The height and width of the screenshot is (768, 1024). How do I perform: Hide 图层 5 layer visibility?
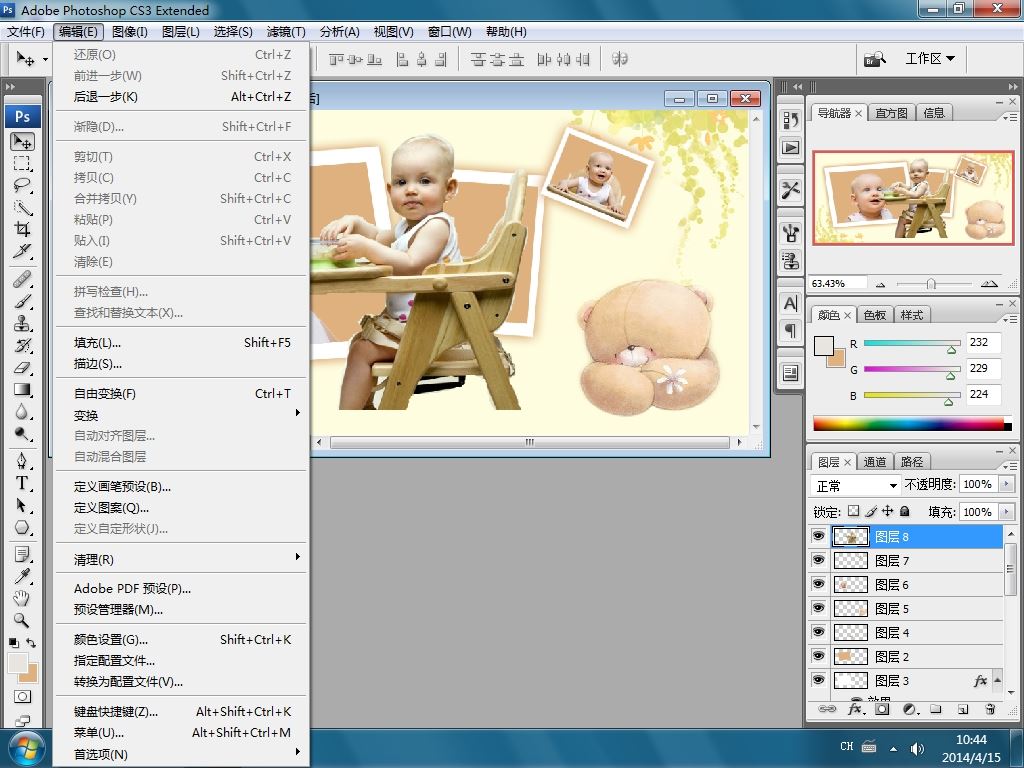818,608
